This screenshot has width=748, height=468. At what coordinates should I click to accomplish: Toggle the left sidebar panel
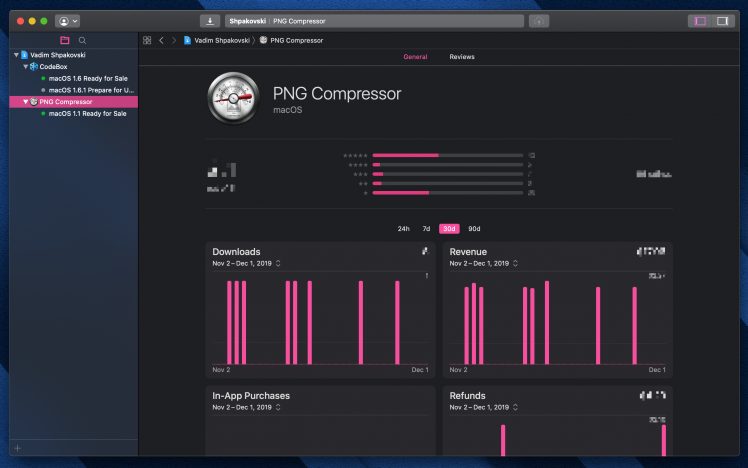(x=699, y=21)
